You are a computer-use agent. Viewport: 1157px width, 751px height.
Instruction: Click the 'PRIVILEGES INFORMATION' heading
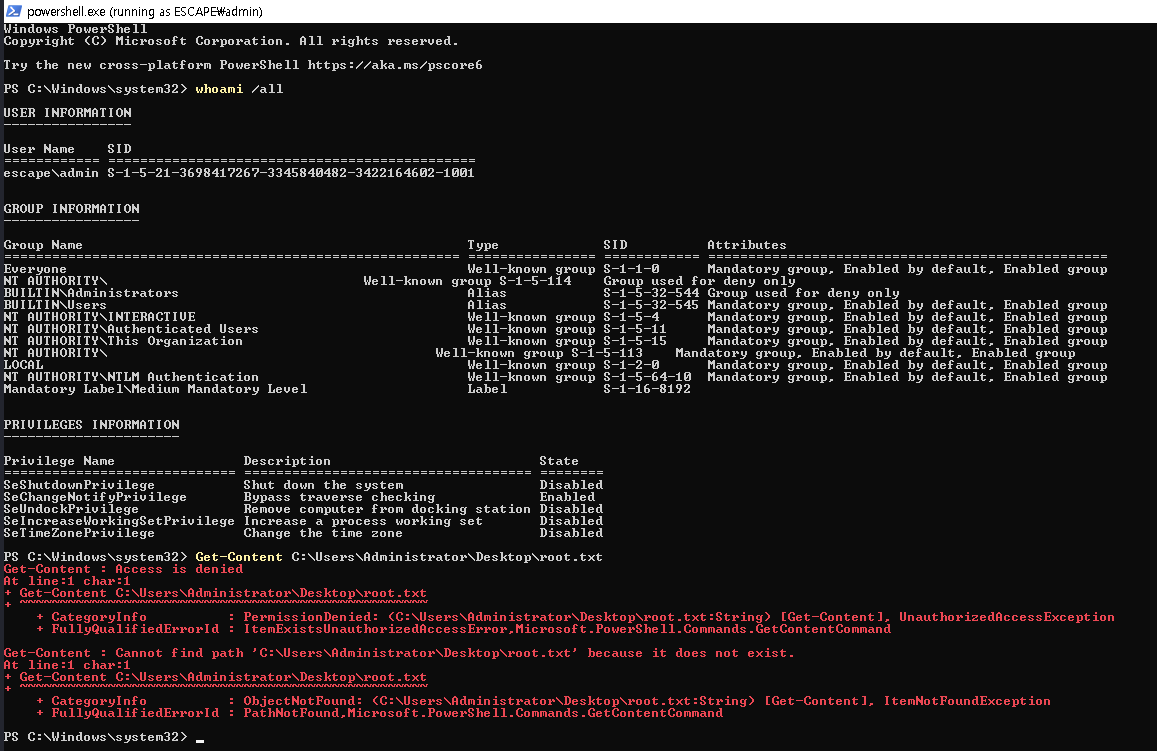pyautogui.click(x=91, y=425)
